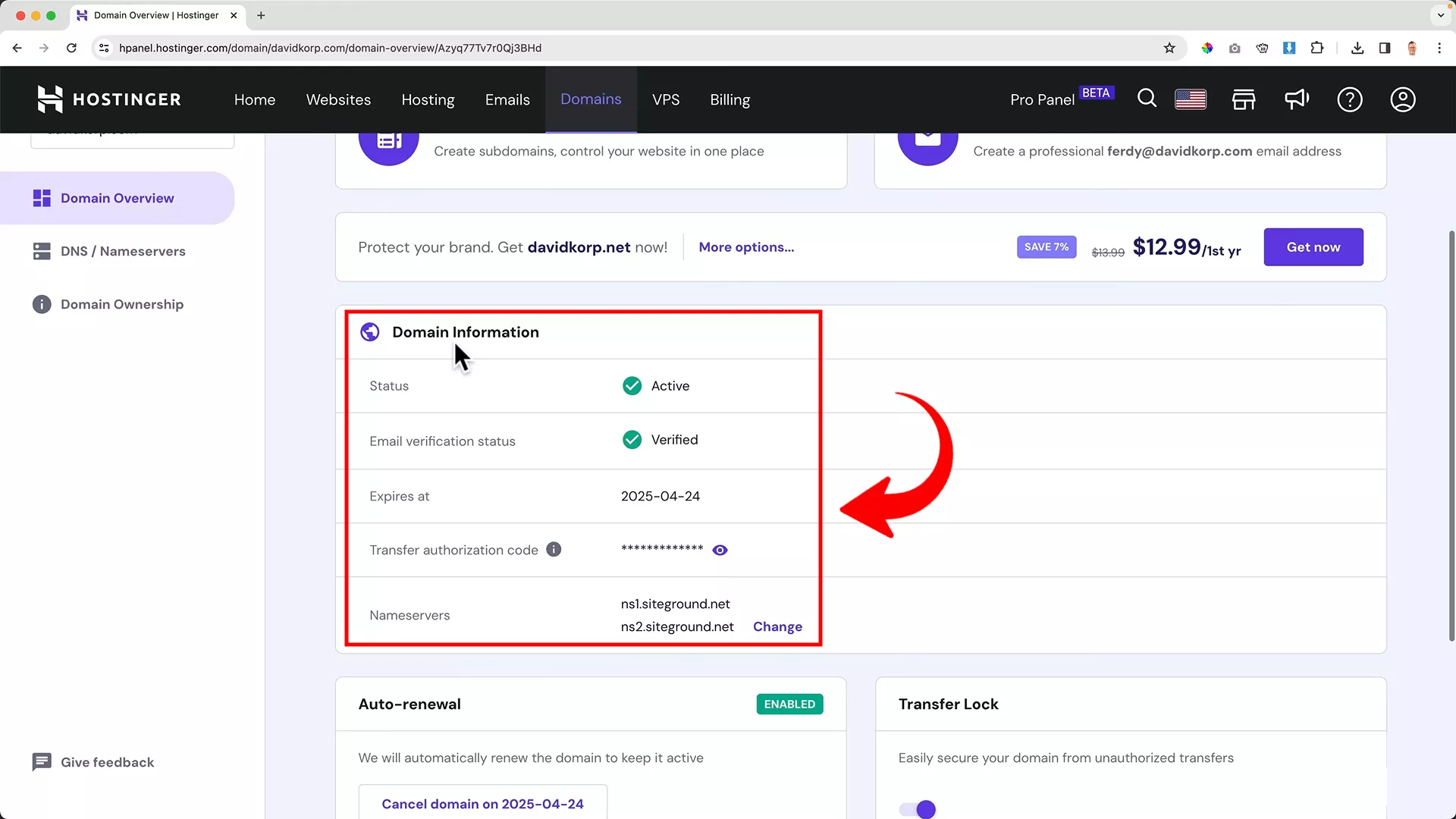Reveal the transfer authorization code with eye icon
The image size is (1456, 819).
(x=720, y=551)
